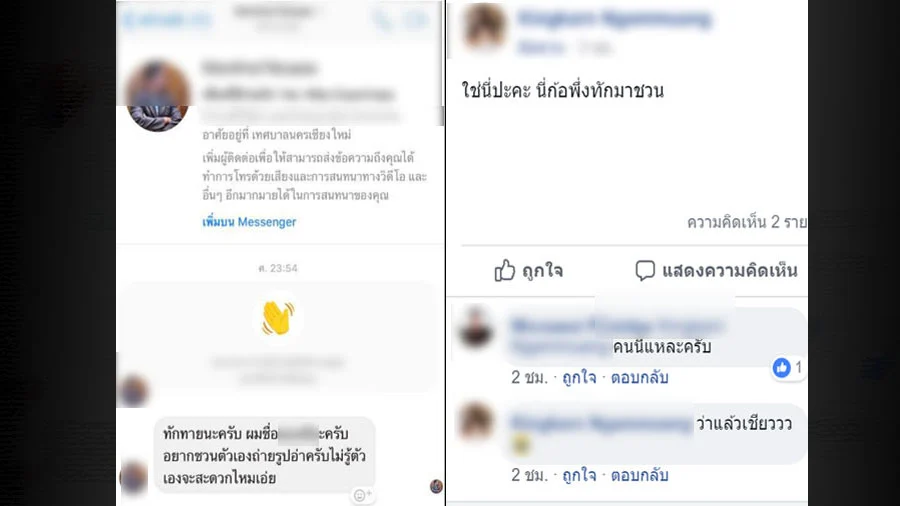The width and height of the screenshot is (900, 506).
Task: Click ถูกใจ under the ว่าแล้วเชียววว comment
Action: coord(579,475)
